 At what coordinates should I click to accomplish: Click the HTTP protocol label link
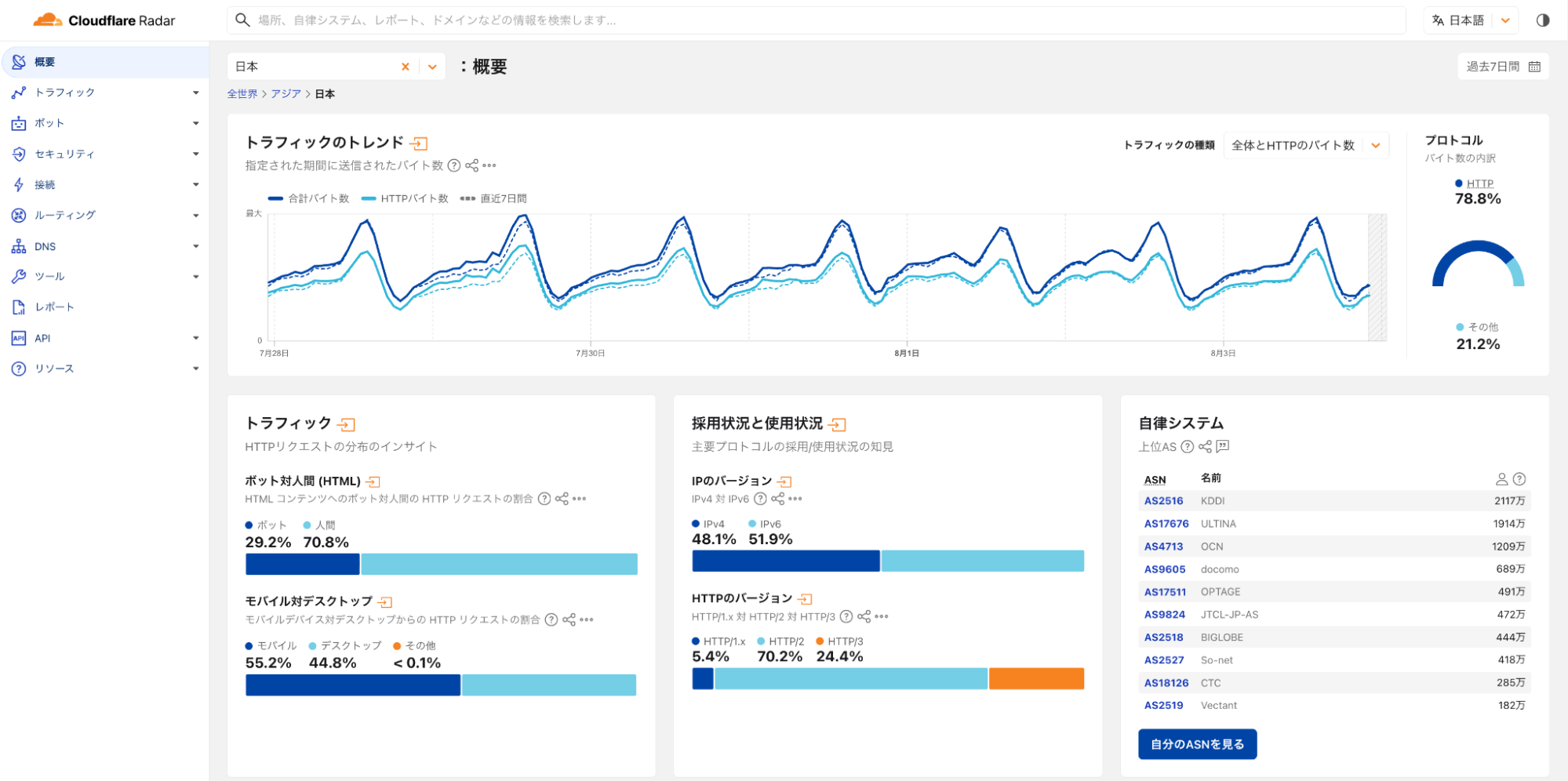1479,183
